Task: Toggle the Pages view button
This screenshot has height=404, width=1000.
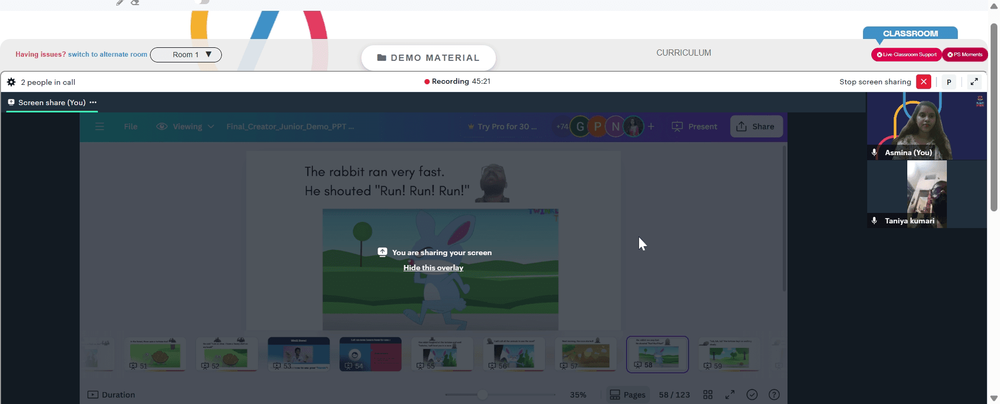Action: point(627,394)
